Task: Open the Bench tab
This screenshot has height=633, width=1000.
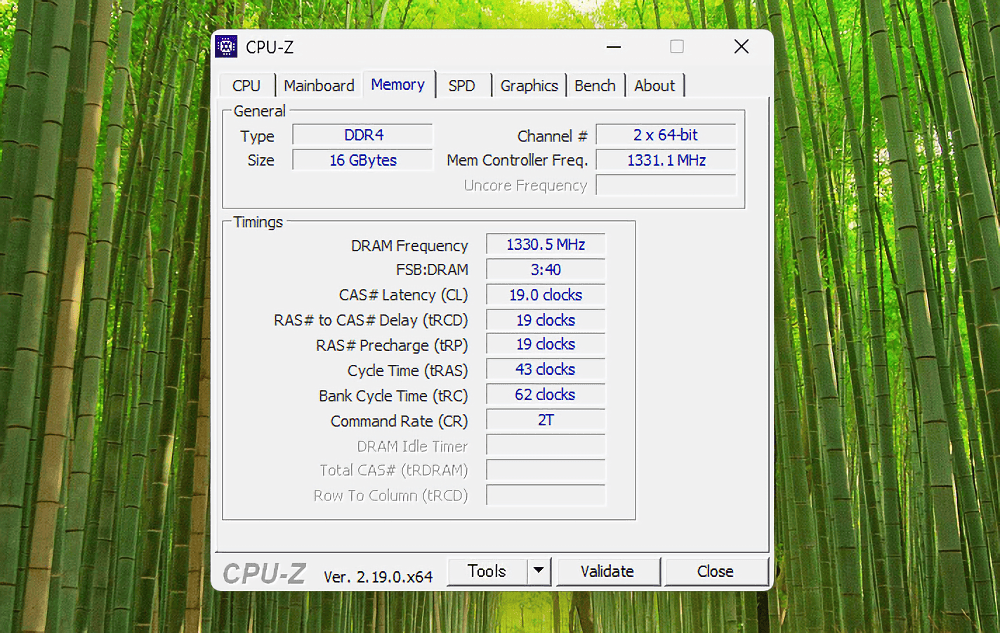Action: 595,85
